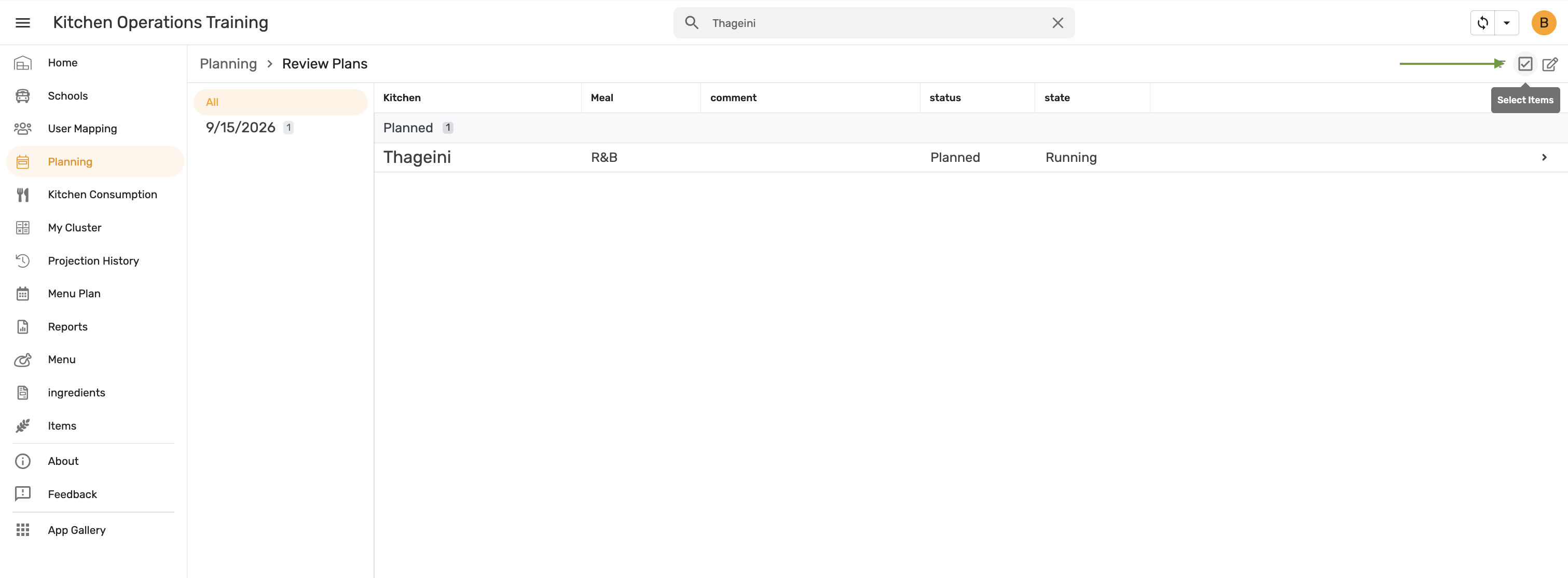Click the Planning calendar icon
Viewport: 1568px width, 578px height.
click(x=22, y=161)
